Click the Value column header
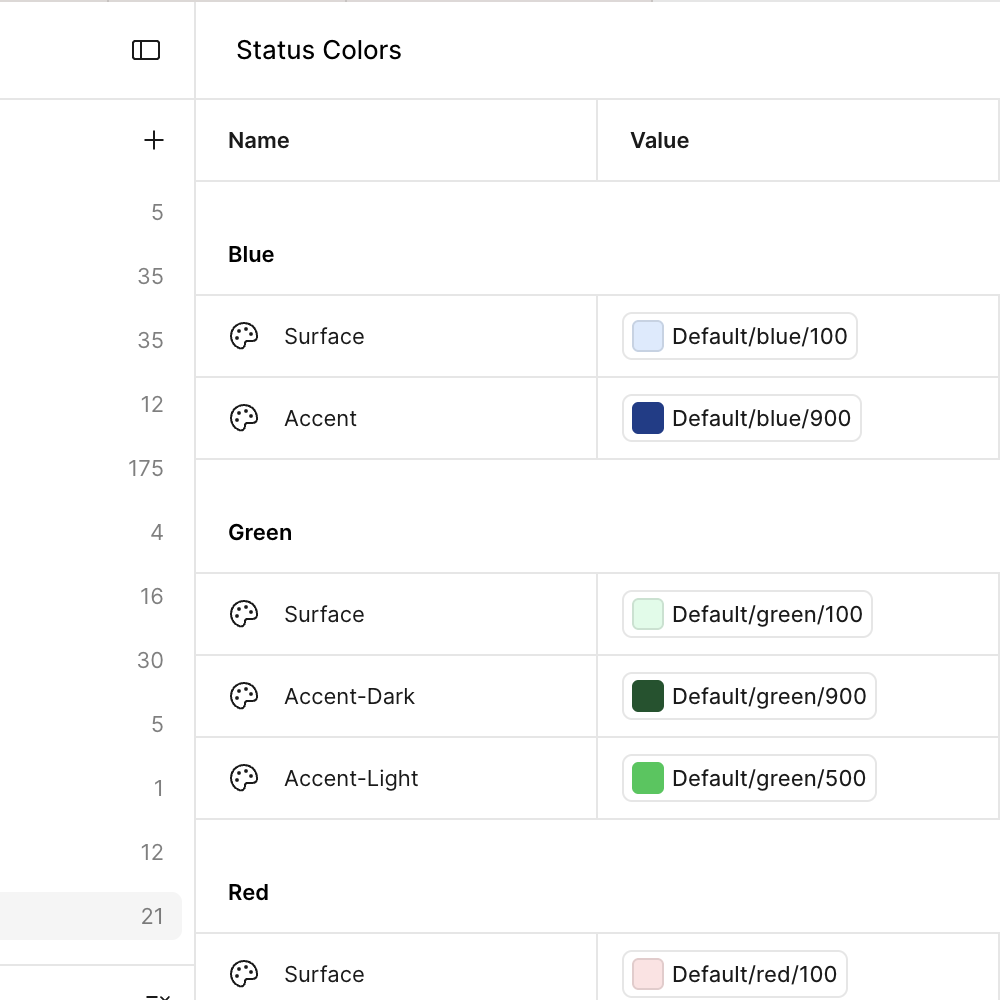The width and height of the screenshot is (1000, 1000). tap(659, 140)
